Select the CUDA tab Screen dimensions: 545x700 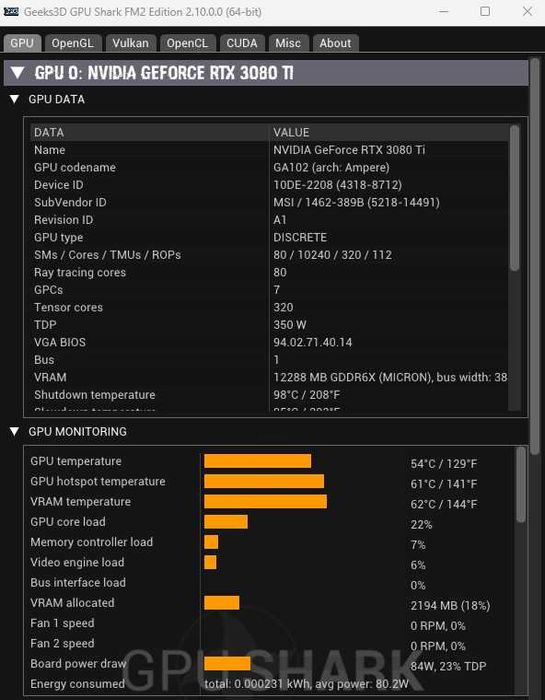[241, 43]
